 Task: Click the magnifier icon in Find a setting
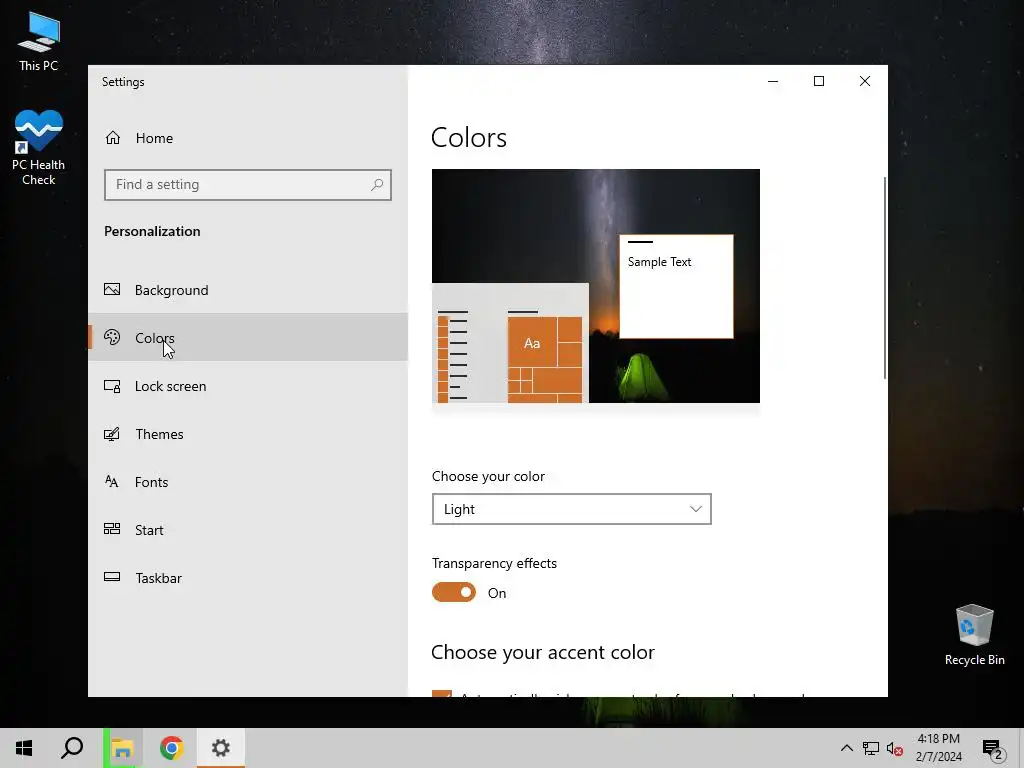pos(377,185)
